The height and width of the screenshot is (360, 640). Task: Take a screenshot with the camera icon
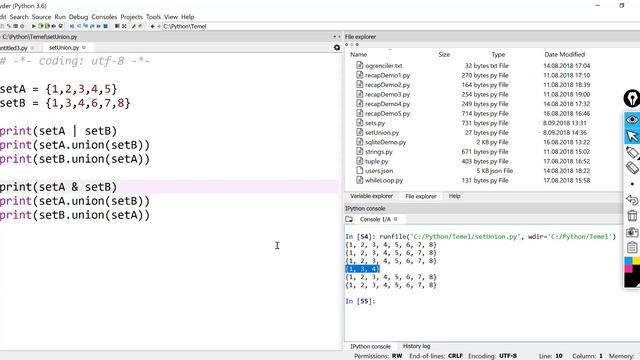pos(632,232)
